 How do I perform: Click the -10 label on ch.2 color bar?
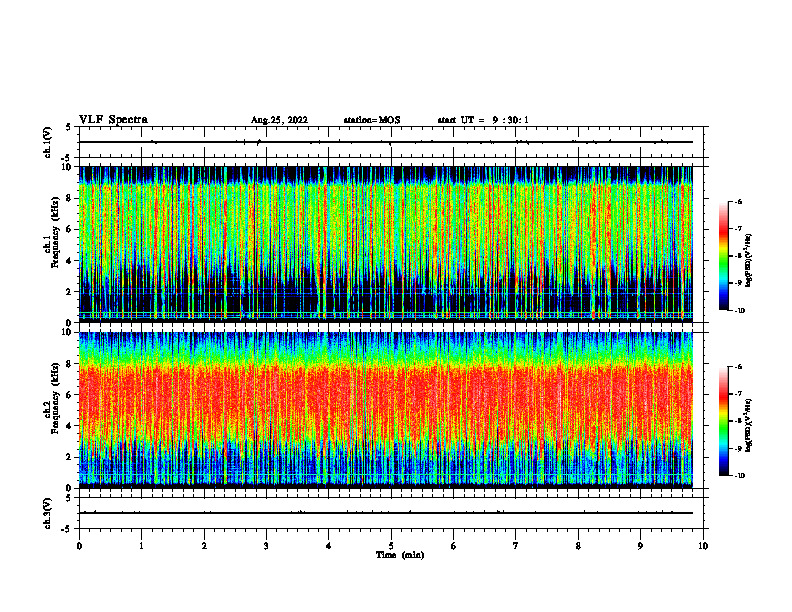coord(739,476)
